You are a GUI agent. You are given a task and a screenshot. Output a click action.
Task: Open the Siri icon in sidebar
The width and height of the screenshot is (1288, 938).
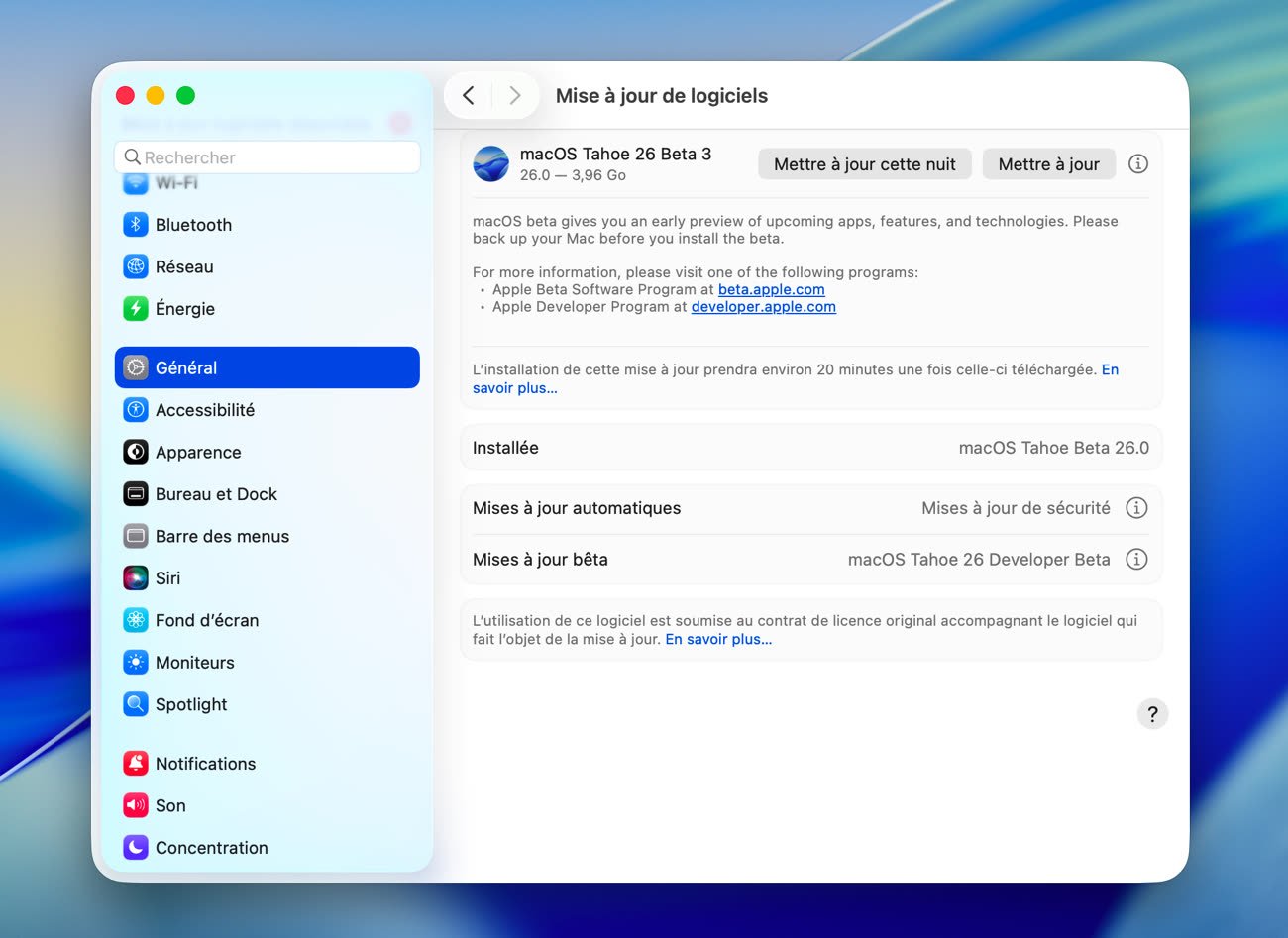coord(136,578)
